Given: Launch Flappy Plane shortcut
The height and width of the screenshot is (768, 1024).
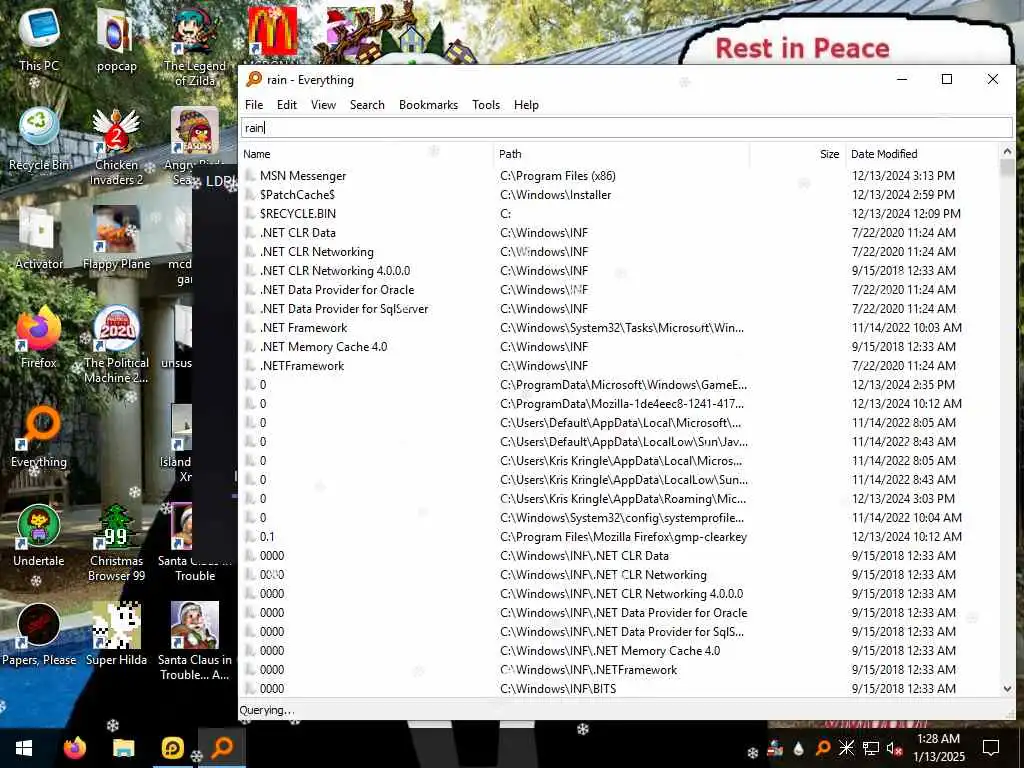Looking at the screenshot, I should [116, 238].
